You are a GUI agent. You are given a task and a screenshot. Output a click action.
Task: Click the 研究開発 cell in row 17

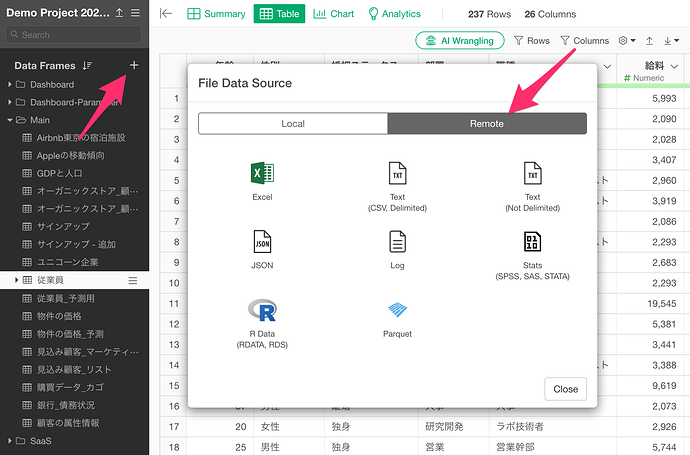point(454,426)
